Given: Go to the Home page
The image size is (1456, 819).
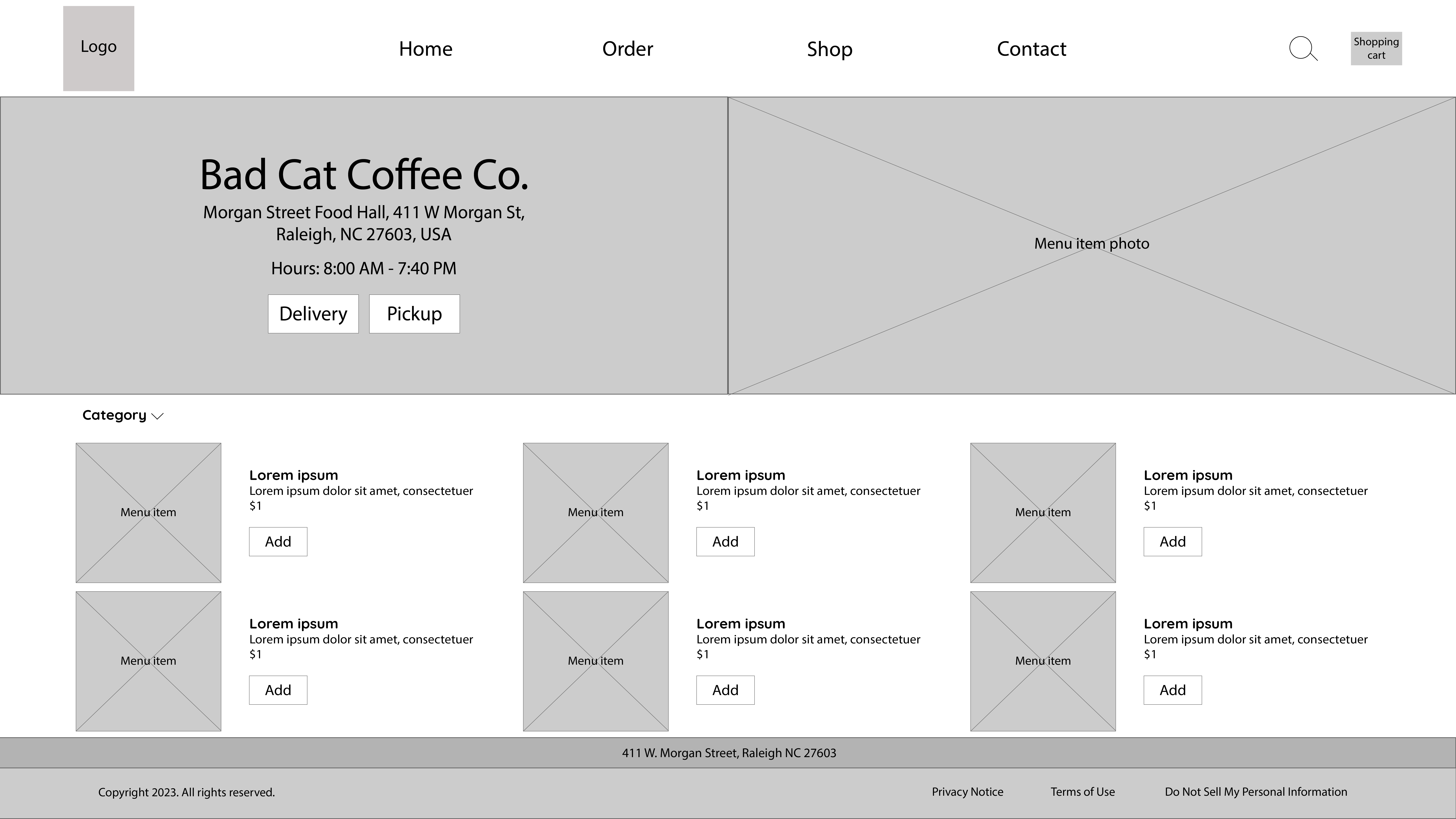Looking at the screenshot, I should tap(426, 49).
